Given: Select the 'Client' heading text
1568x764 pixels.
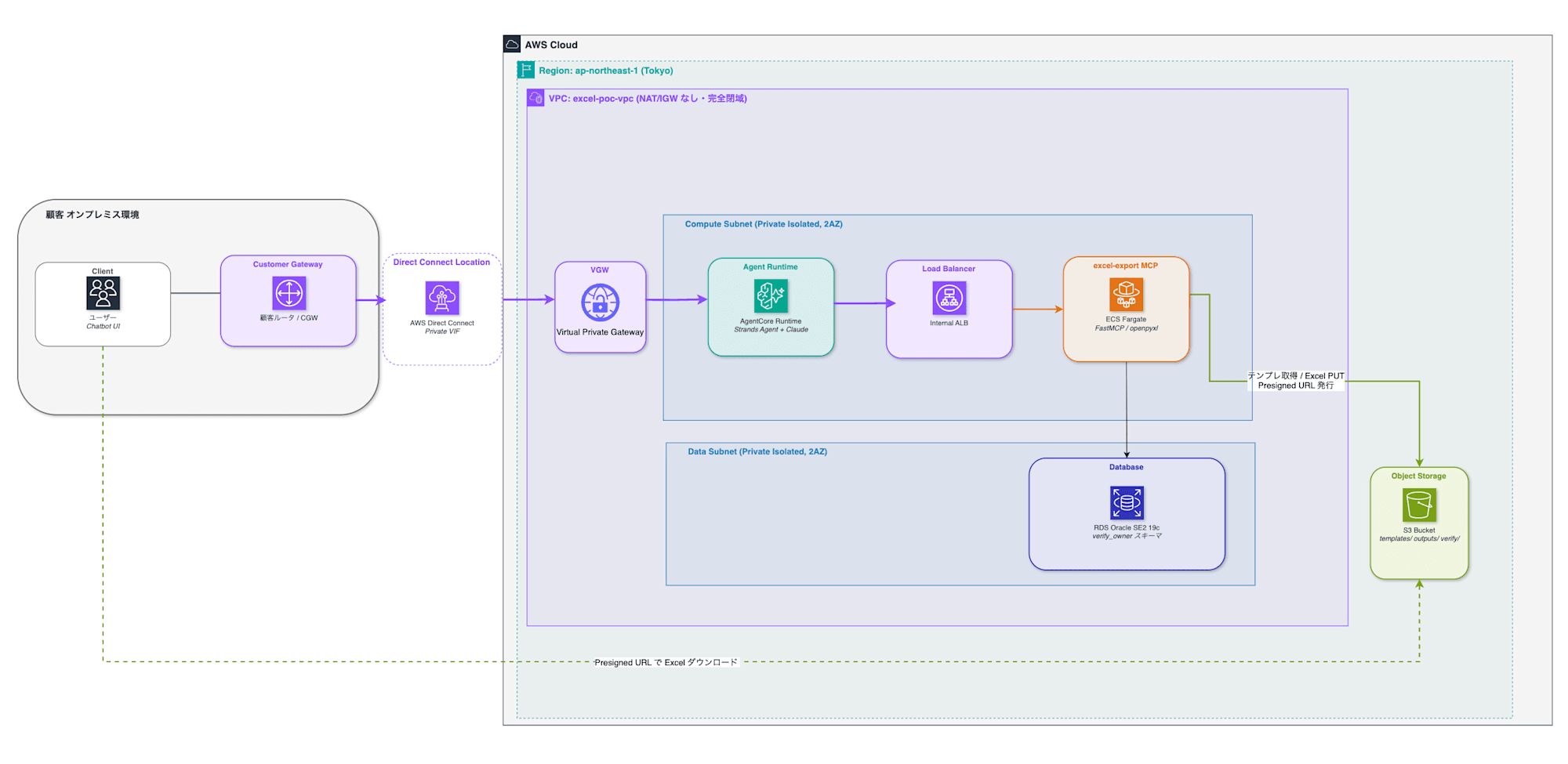Looking at the screenshot, I should point(103,271).
